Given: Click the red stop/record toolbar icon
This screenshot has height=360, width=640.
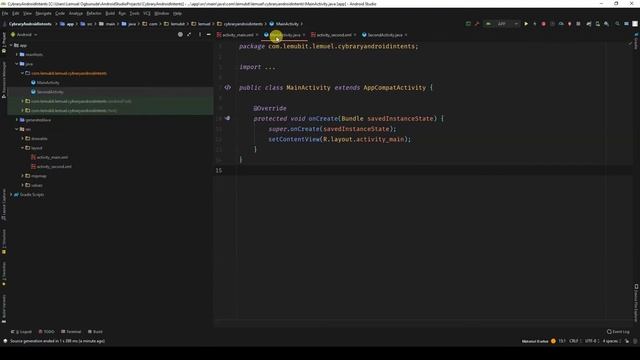Looking at the screenshot, I should (x=543, y=24).
